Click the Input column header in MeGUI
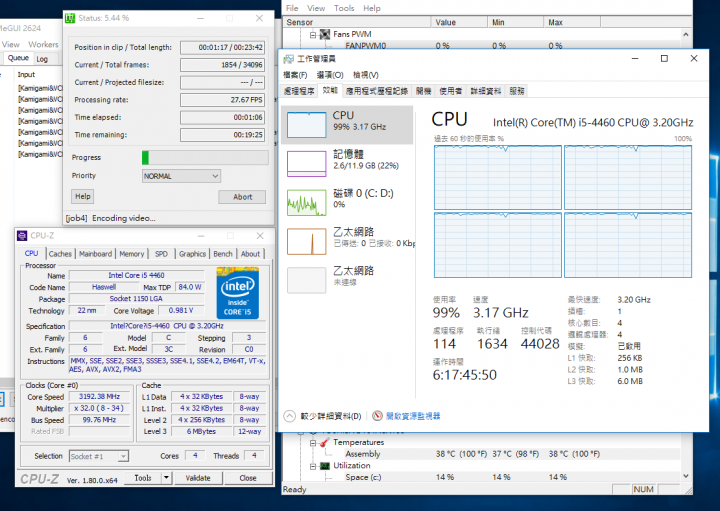Image resolution: width=720 pixels, height=511 pixels. 26,74
